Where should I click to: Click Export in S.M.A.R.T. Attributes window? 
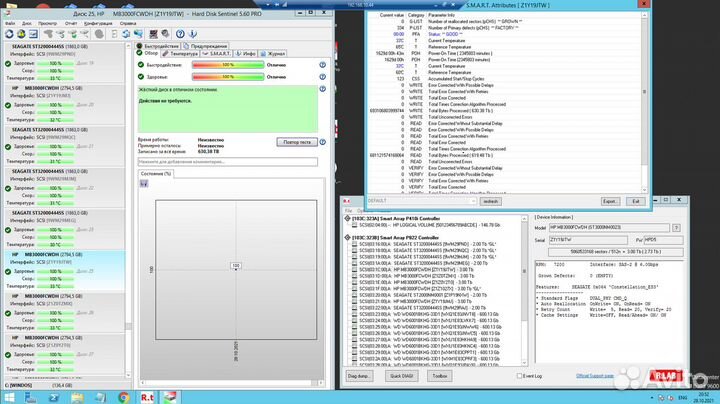[x=608, y=200]
